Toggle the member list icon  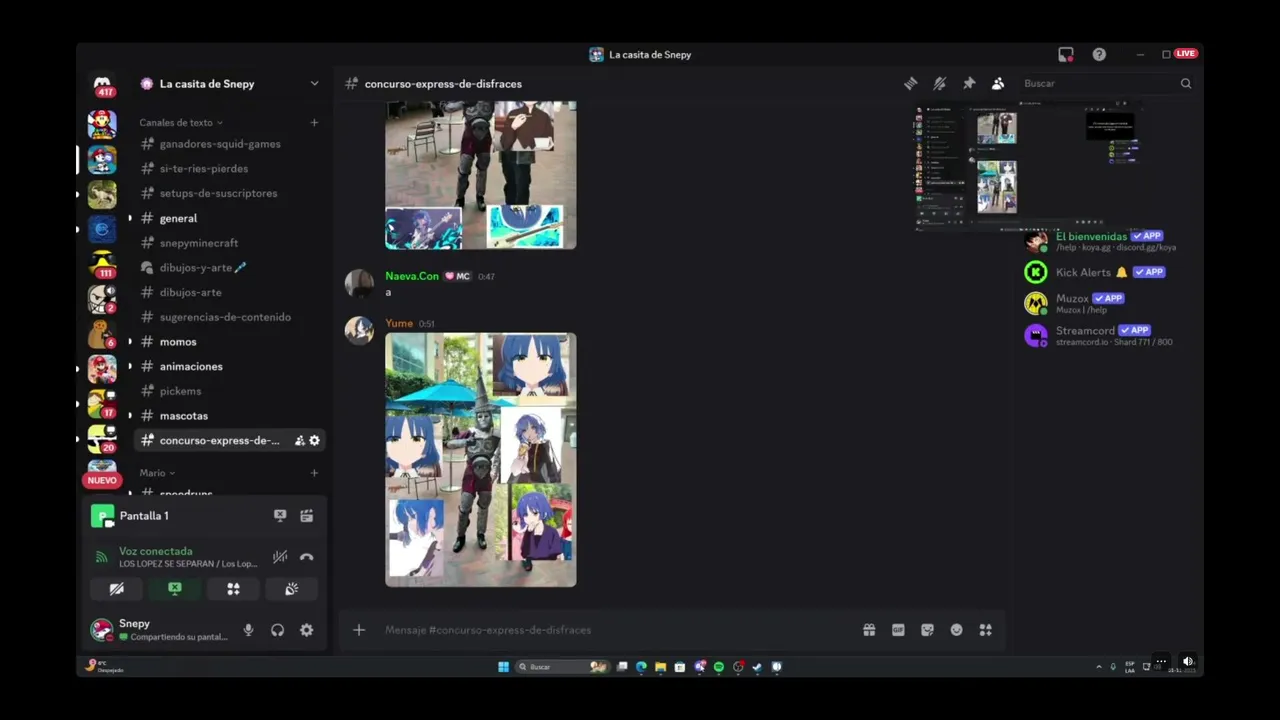click(x=997, y=84)
